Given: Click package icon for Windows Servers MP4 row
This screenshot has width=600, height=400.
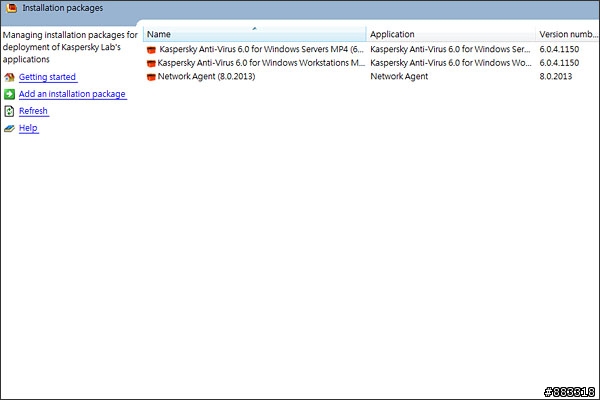Looking at the screenshot, I should coord(152,49).
